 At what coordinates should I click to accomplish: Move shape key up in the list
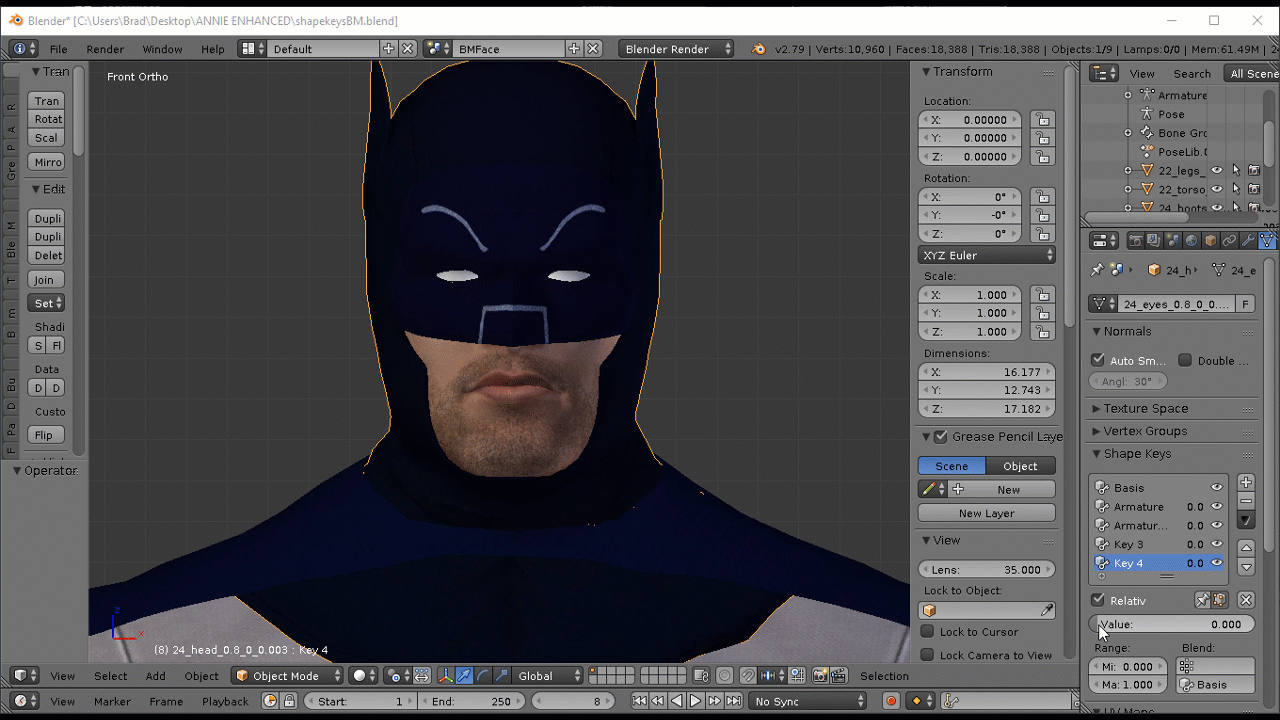click(x=1246, y=548)
